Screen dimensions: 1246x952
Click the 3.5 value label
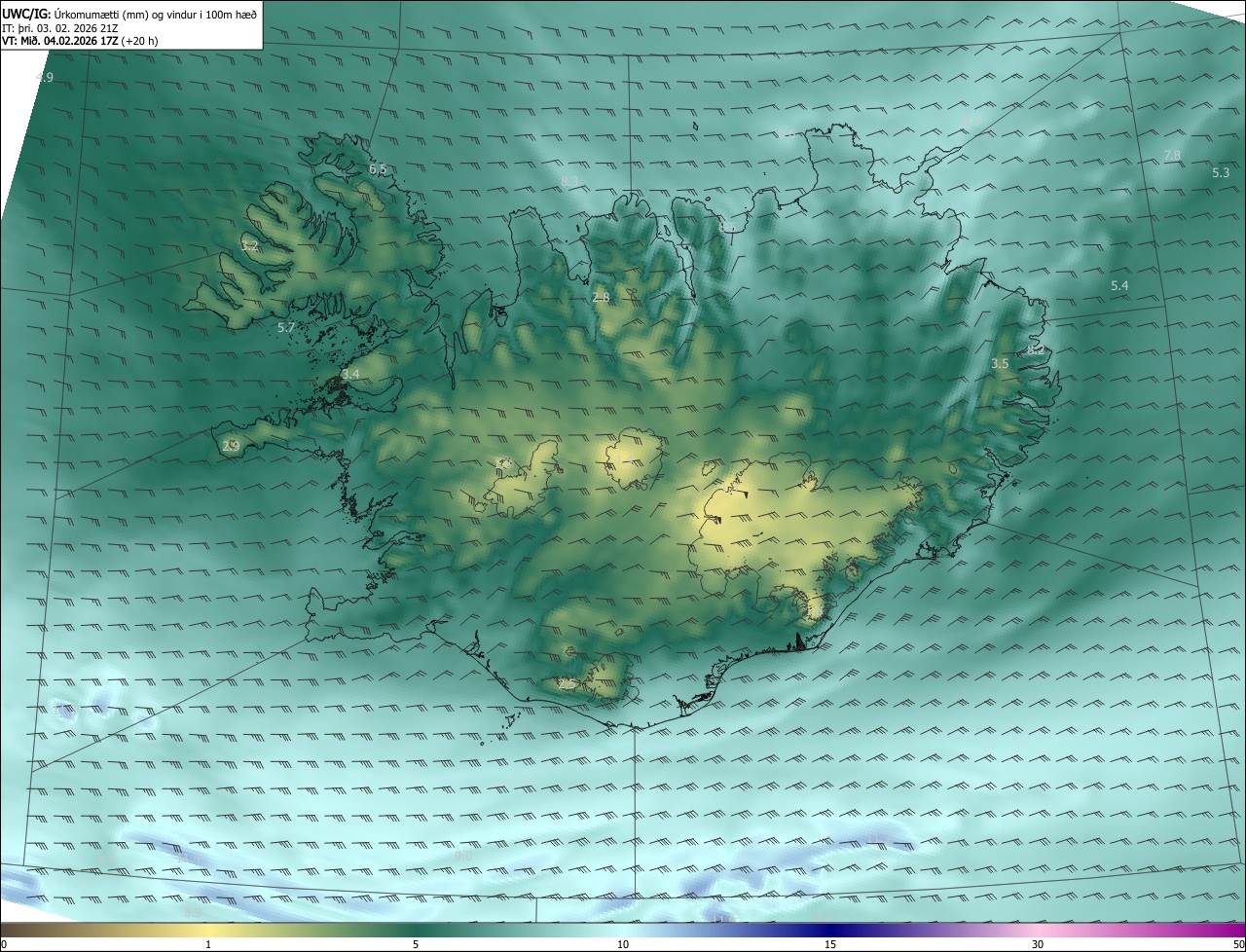click(1000, 363)
